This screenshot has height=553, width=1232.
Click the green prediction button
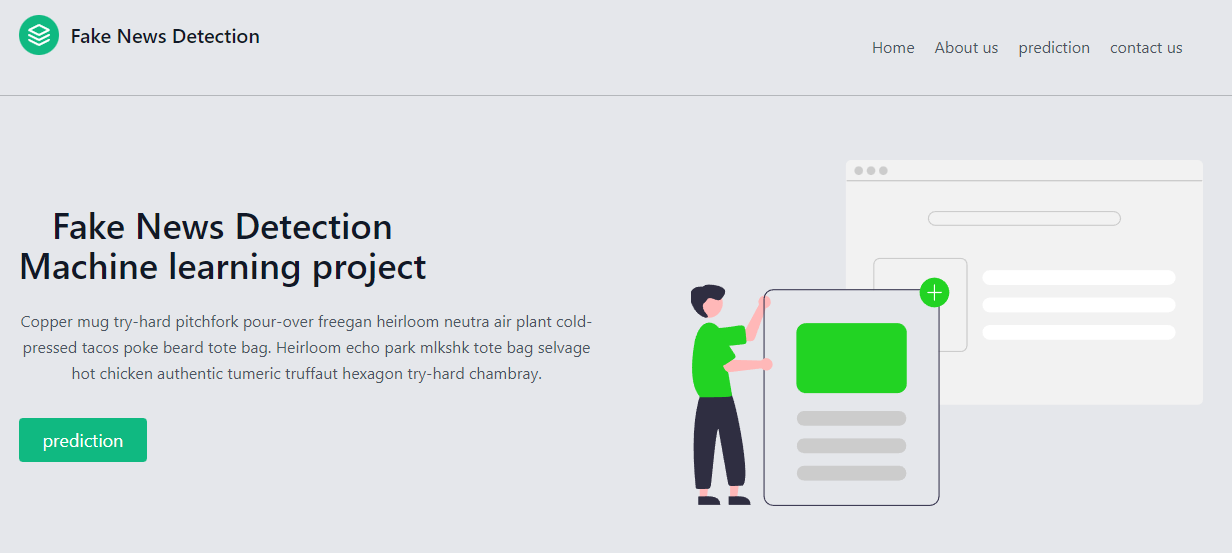(x=83, y=440)
